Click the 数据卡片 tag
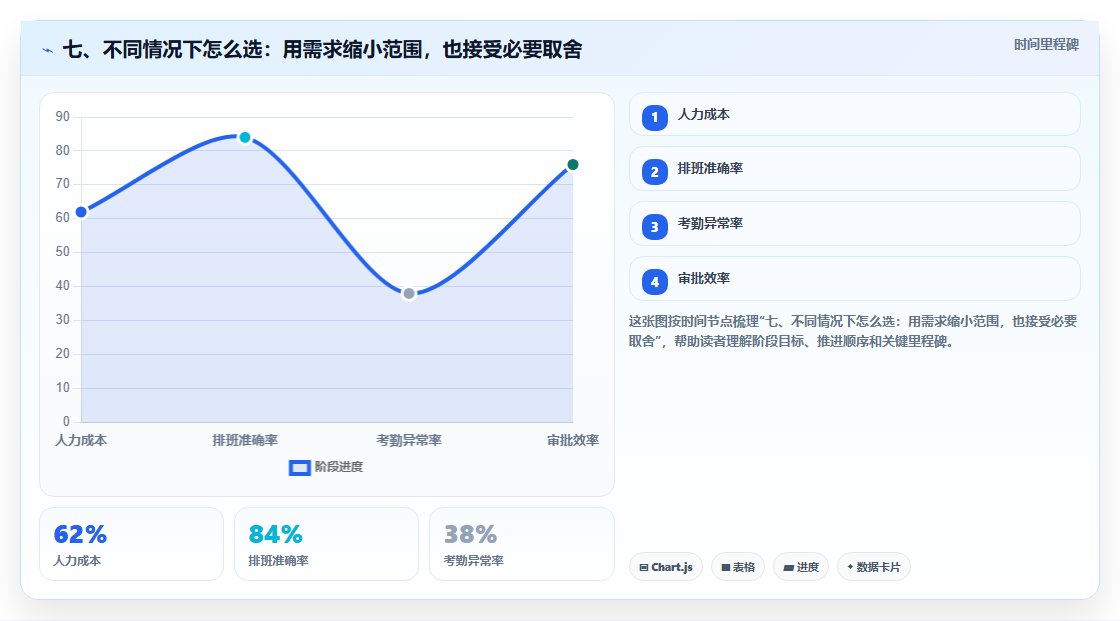Screen dimensions: 1120x621 pos(874,567)
